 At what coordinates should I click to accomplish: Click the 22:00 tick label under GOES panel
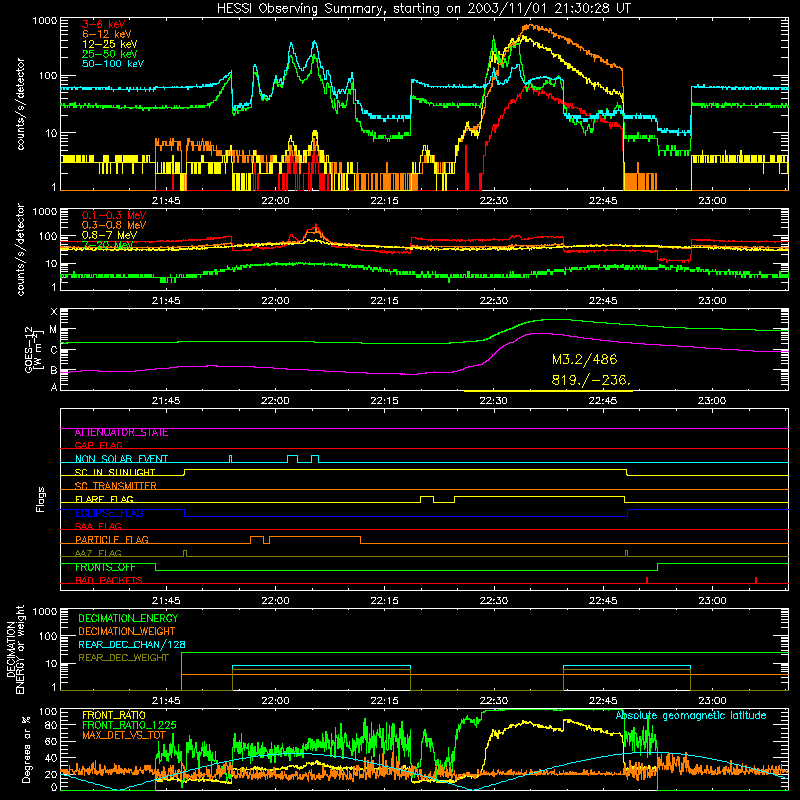[x=275, y=401]
